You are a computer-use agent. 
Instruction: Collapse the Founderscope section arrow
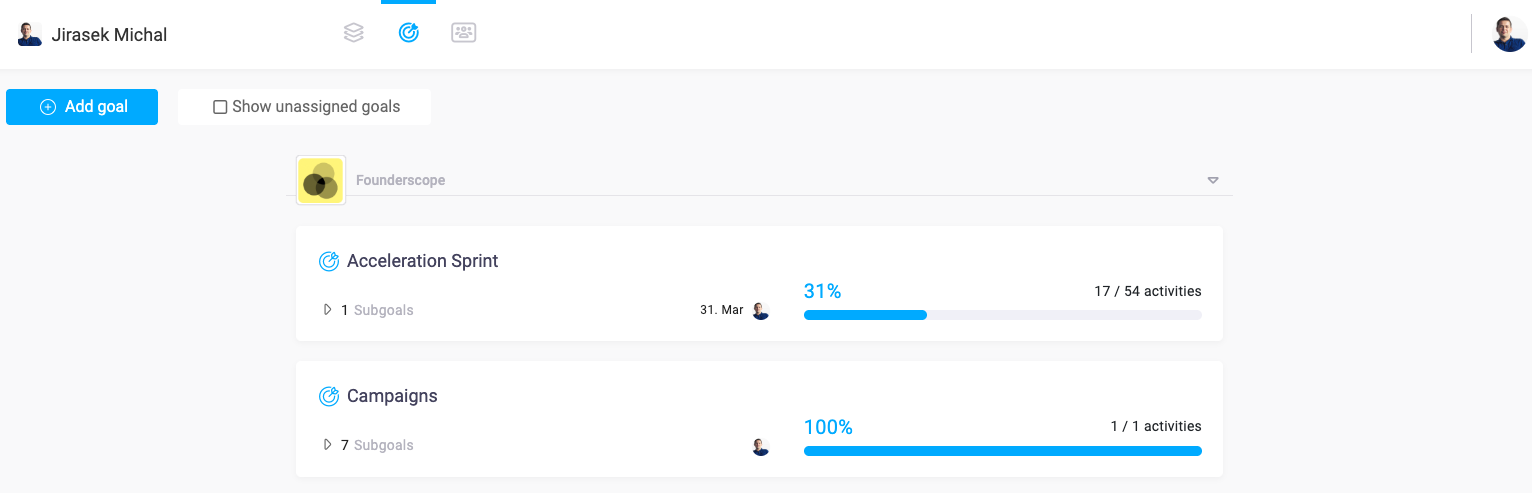1213,181
